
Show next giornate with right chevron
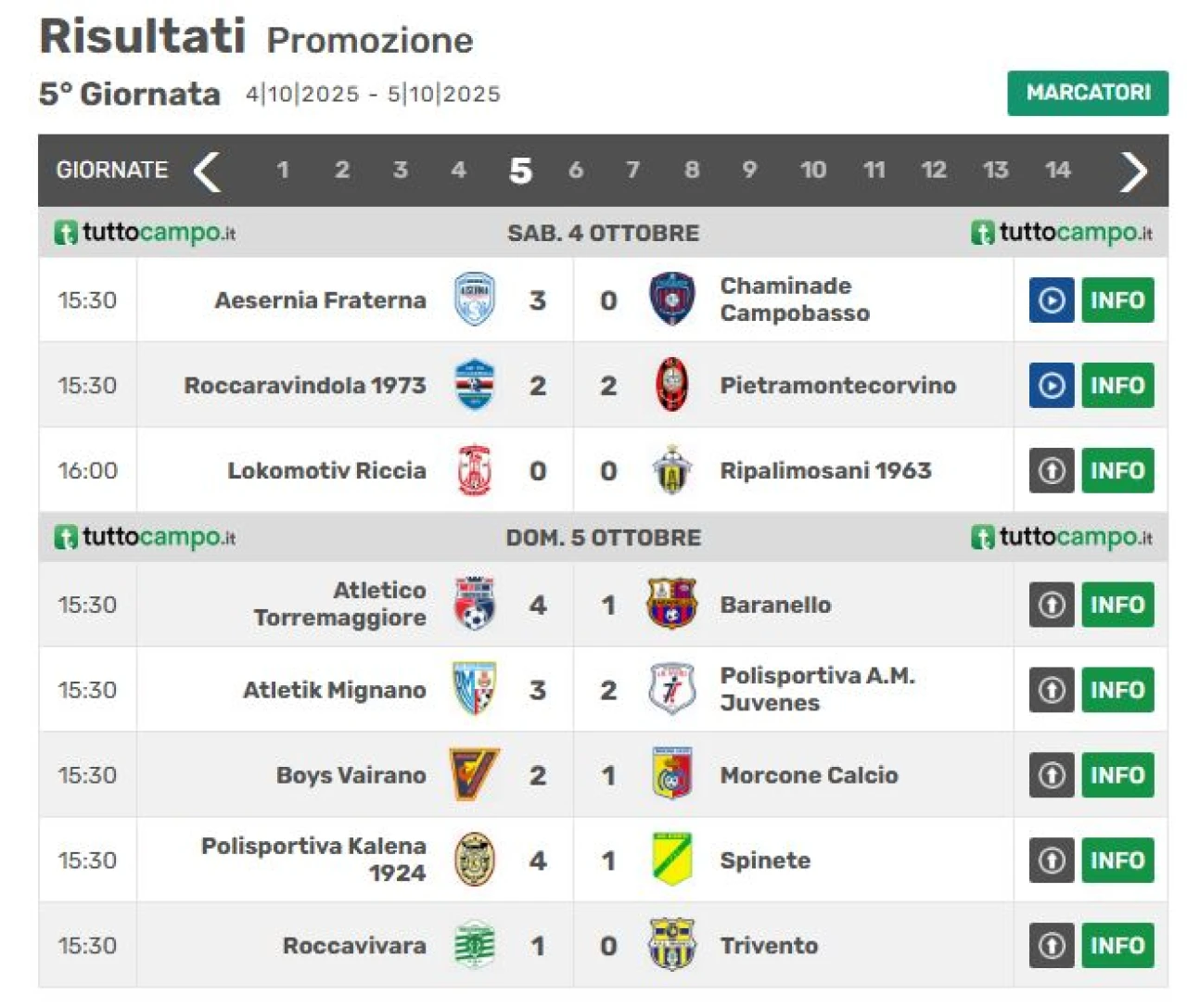pos(1133,171)
